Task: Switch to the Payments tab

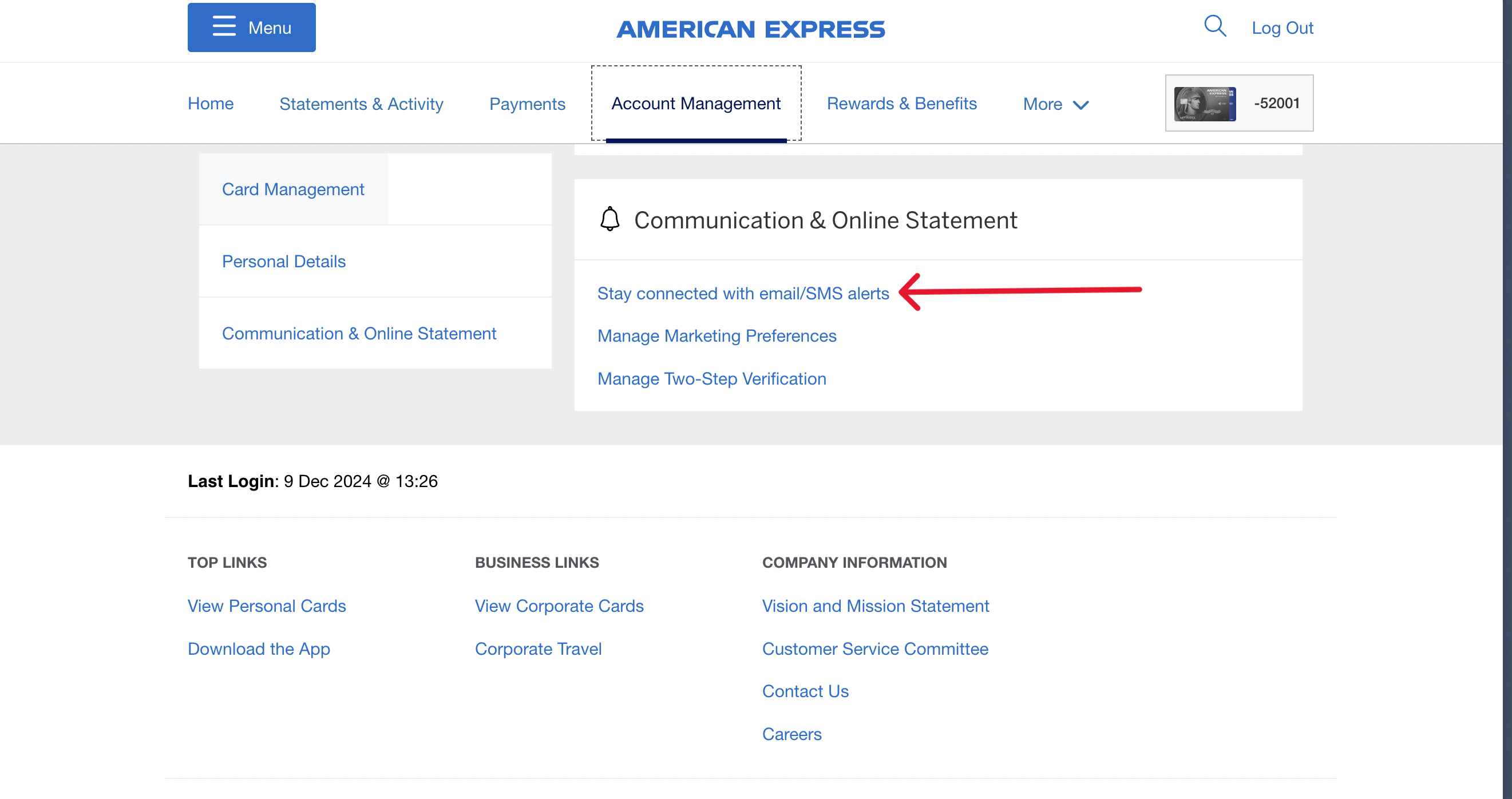Action: click(x=527, y=104)
